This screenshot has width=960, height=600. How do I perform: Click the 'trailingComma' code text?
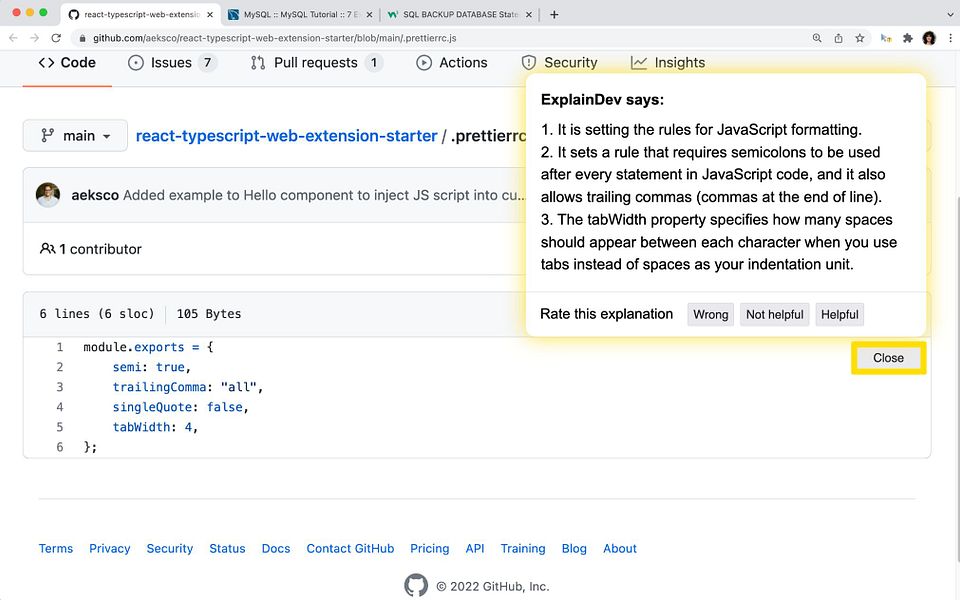click(159, 387)
